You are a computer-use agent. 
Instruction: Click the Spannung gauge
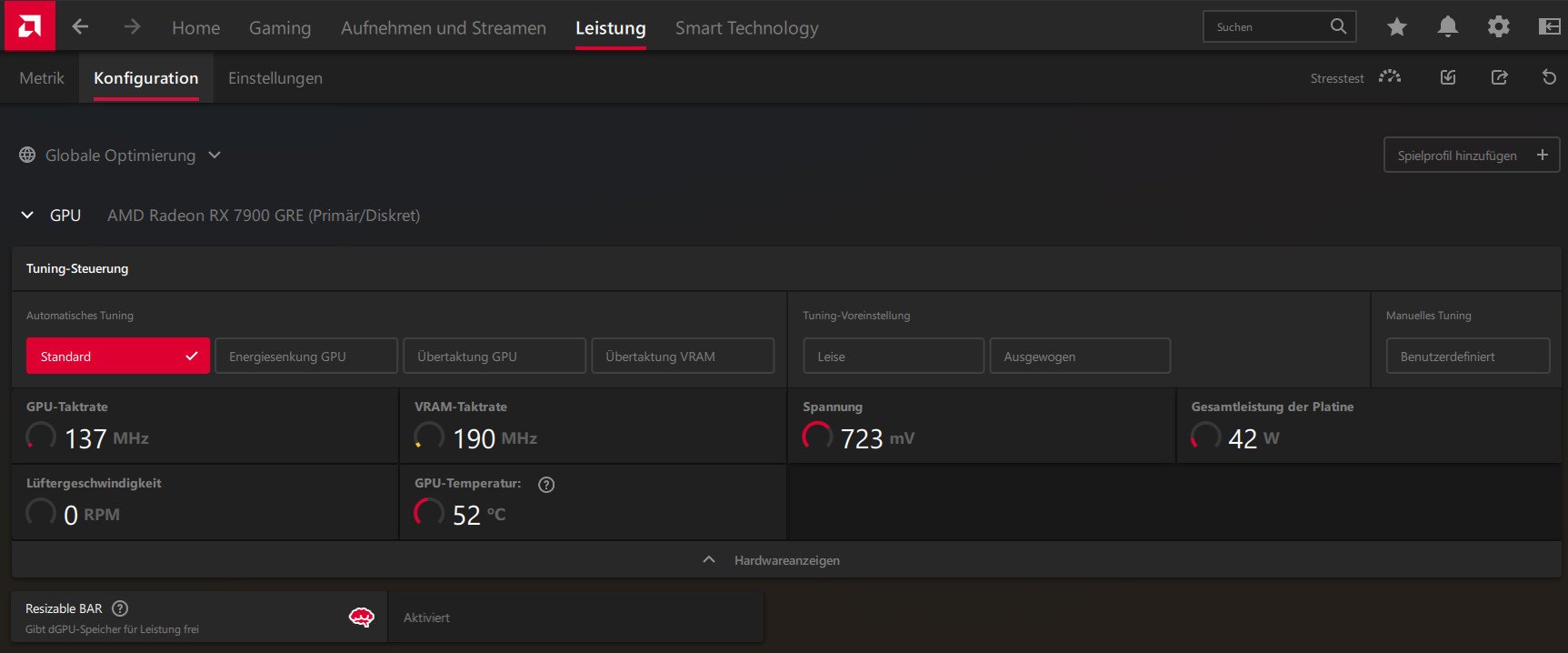coord(817,437)
